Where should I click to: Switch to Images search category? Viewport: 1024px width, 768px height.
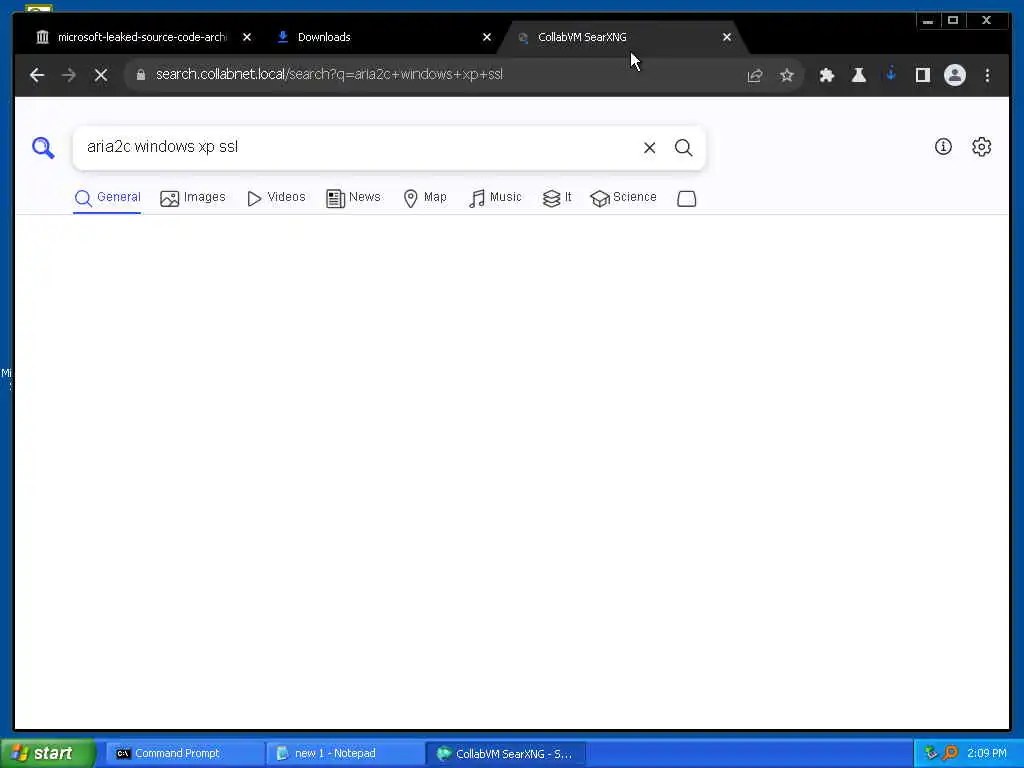193,198
